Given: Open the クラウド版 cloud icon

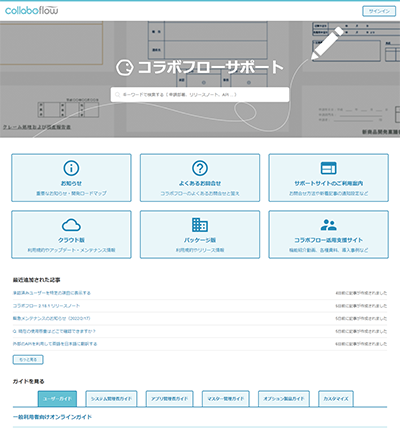Looking at the screenshot, I should pyautogui.click(x=71, y=225).
